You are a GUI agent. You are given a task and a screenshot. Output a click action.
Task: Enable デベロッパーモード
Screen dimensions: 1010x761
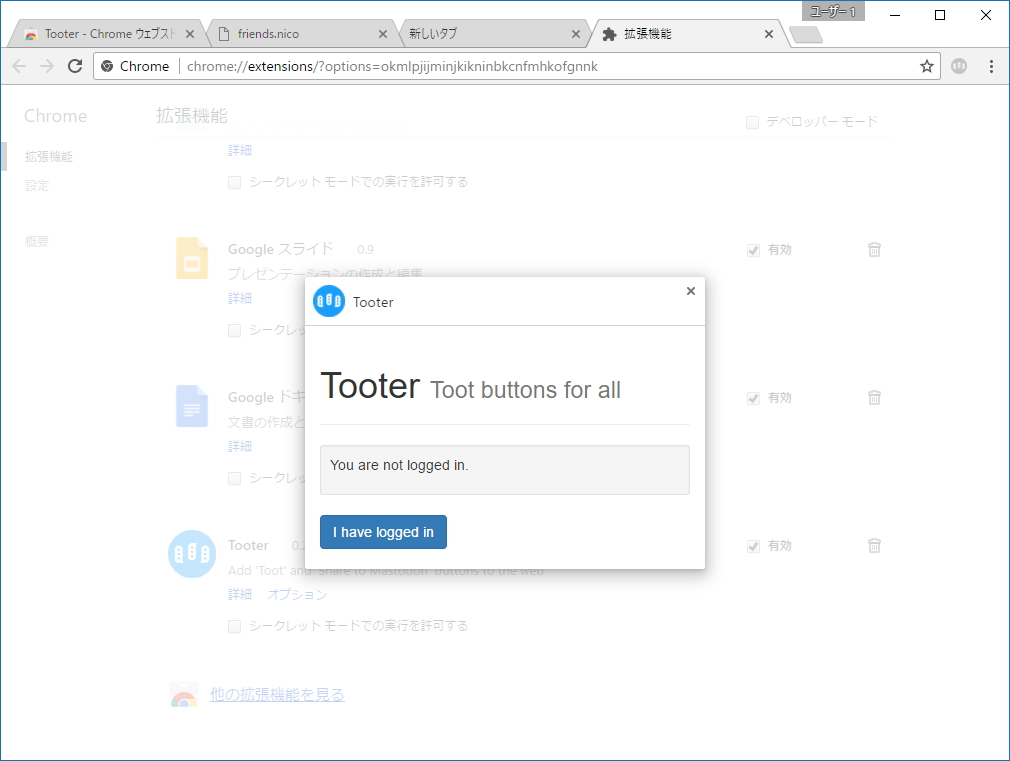[751, 121]
